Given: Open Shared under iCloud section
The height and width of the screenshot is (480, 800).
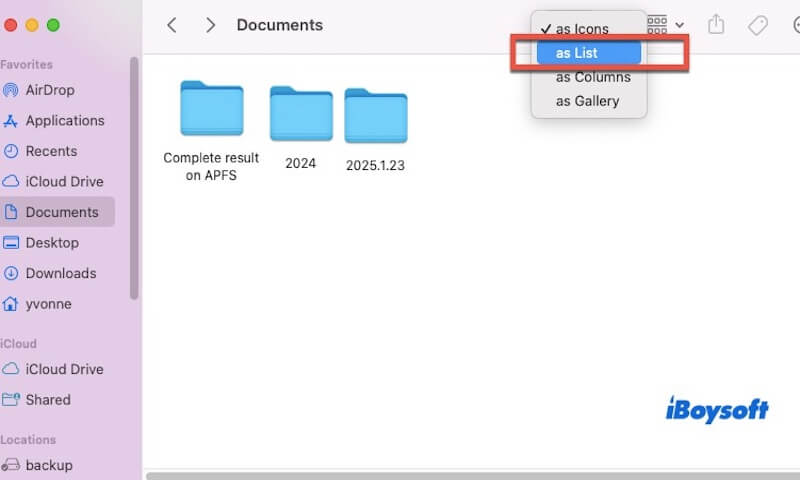Looking at the screenshot, I should point(48,399).
